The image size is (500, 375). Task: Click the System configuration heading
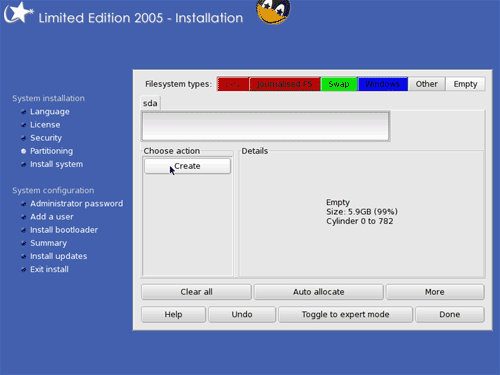click(x=53, y=190)
